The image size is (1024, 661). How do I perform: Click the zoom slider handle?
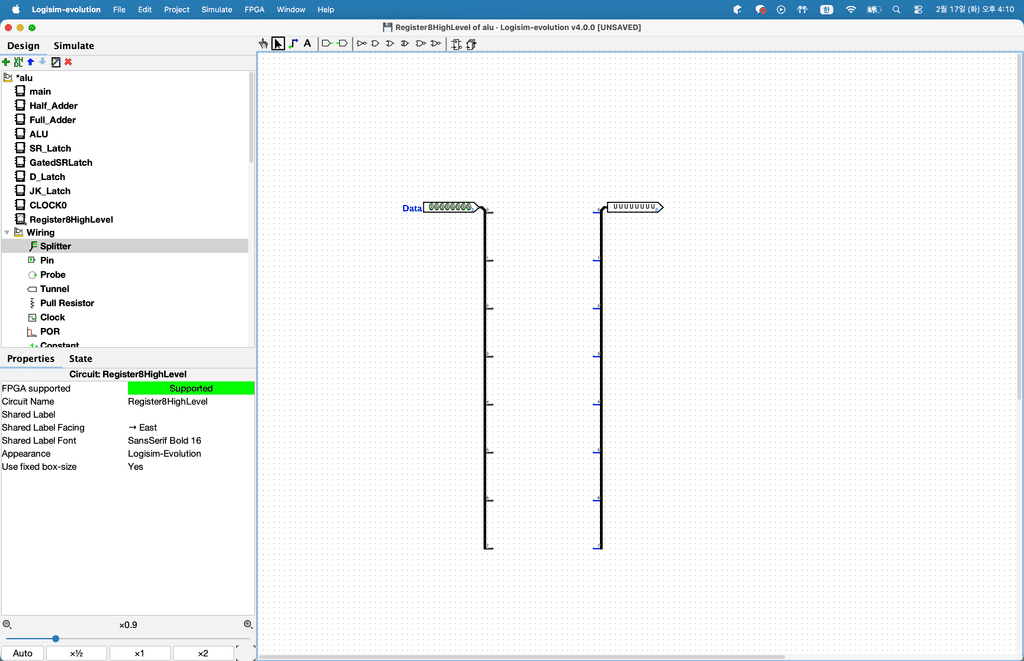[x=56, y=638]
